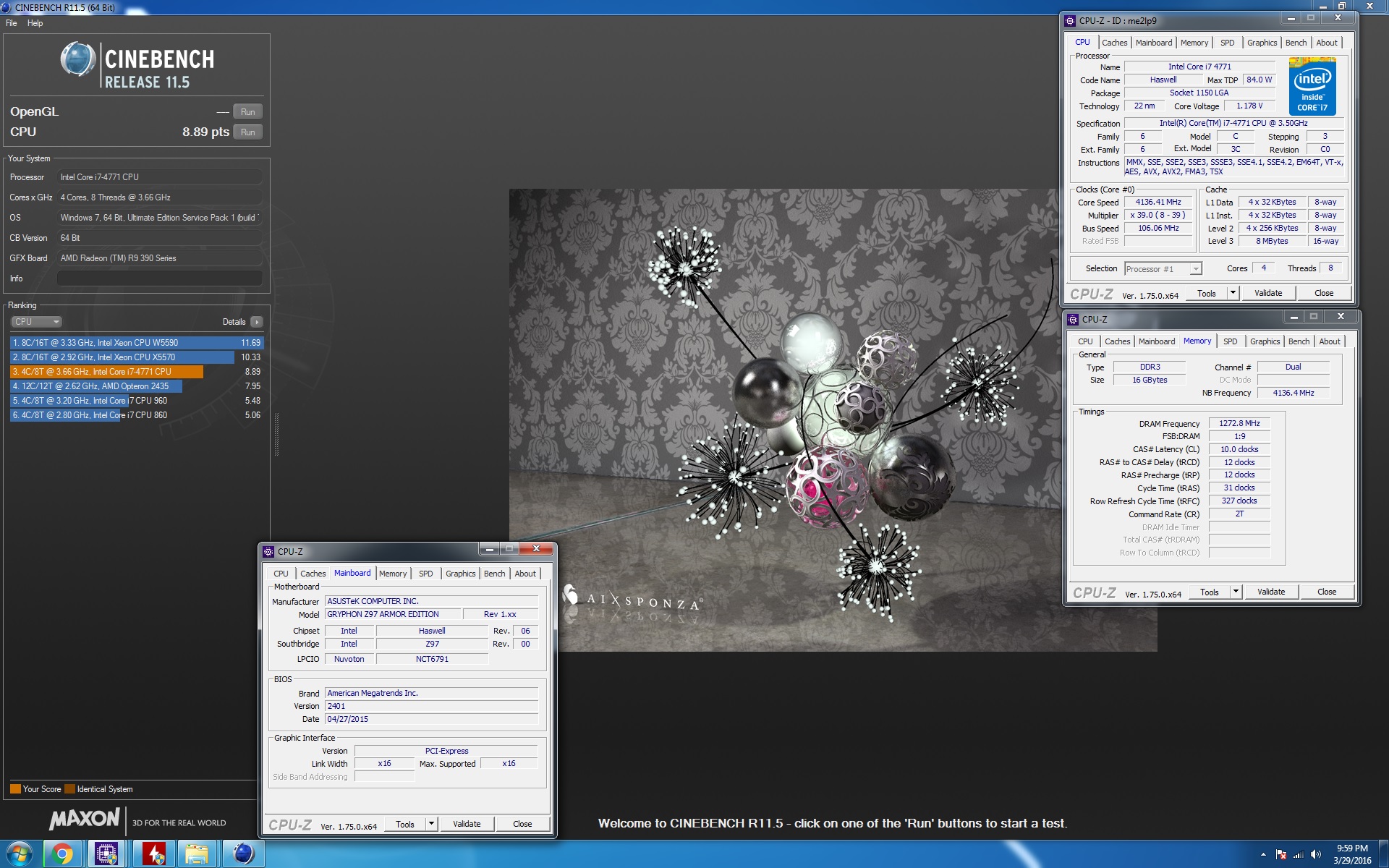Viewport: 1389px width, 868px height.
Task: Click Close button in Mainboard CPU-Z window
Action: [522, 824]
